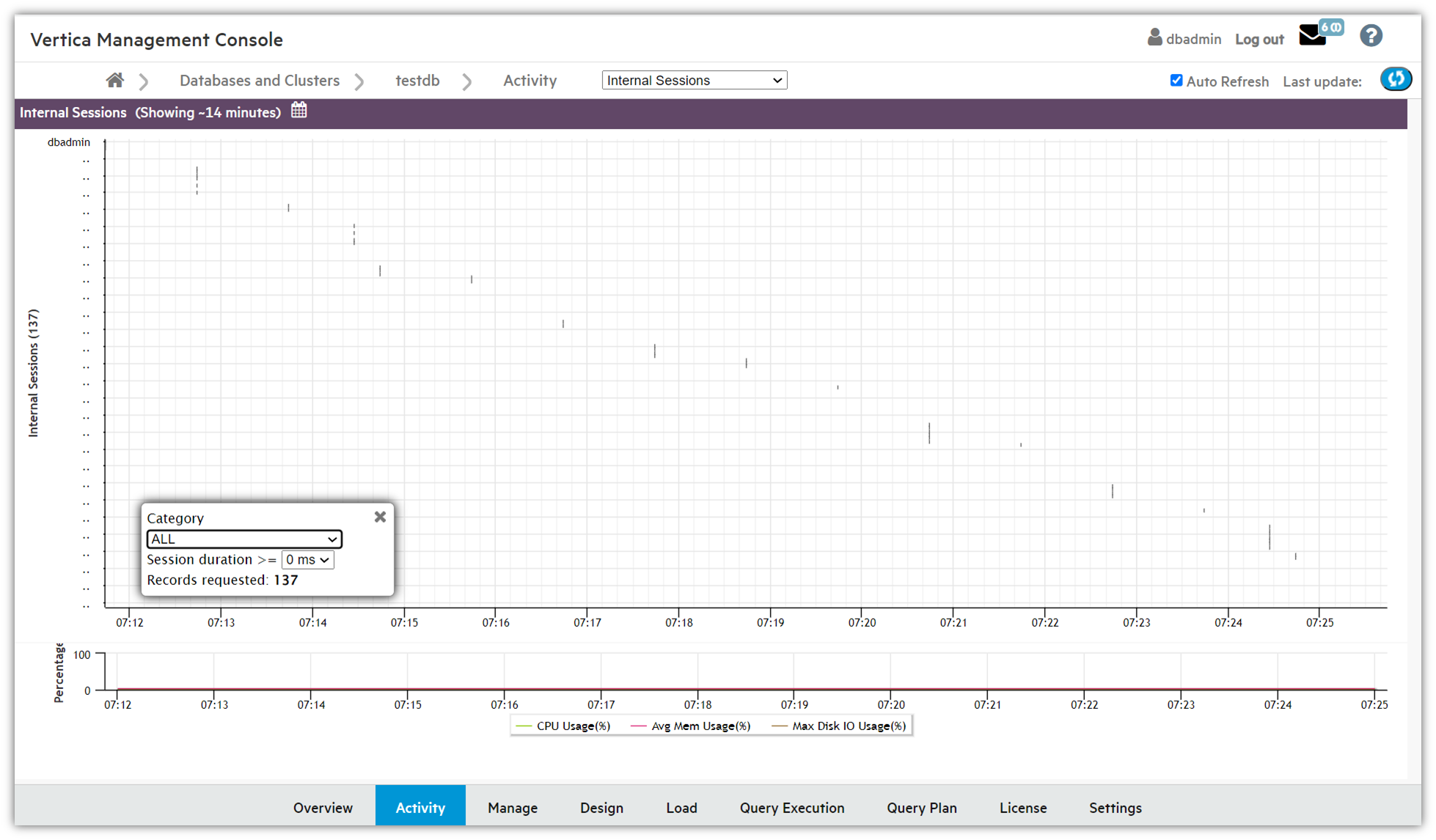The height and width of the screenshot is (840, 1436).
Task: Go to the Settings tab
Action: [x=1115, y=807]
